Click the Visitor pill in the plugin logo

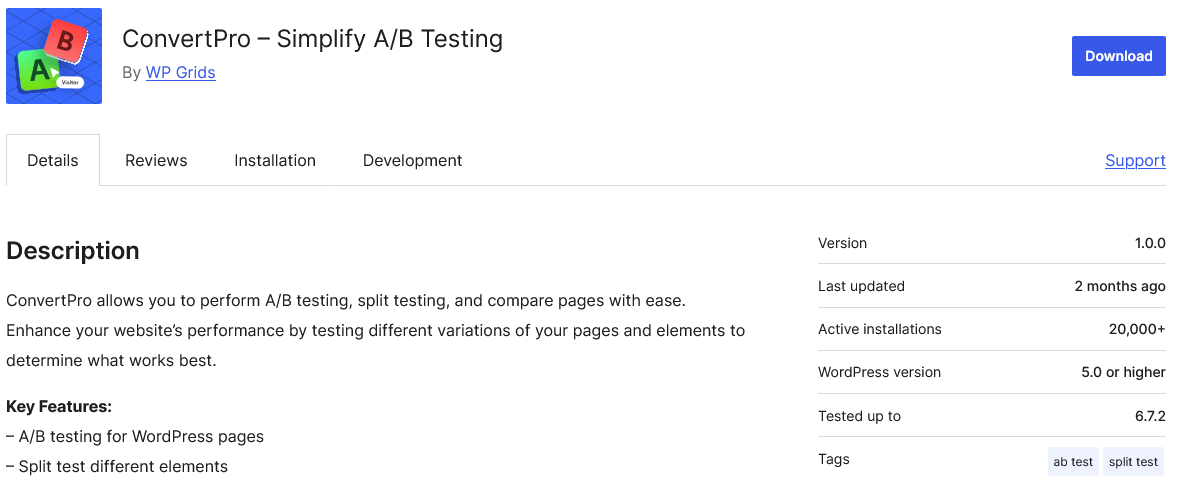[70, 82]
